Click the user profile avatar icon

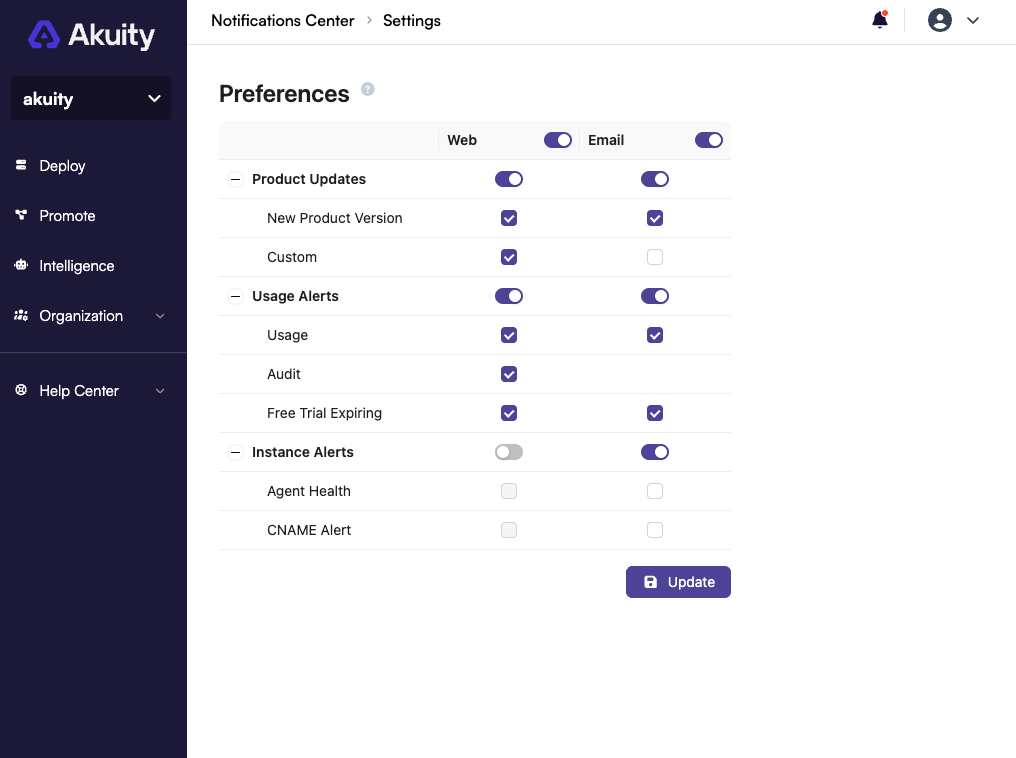[939, 20]
